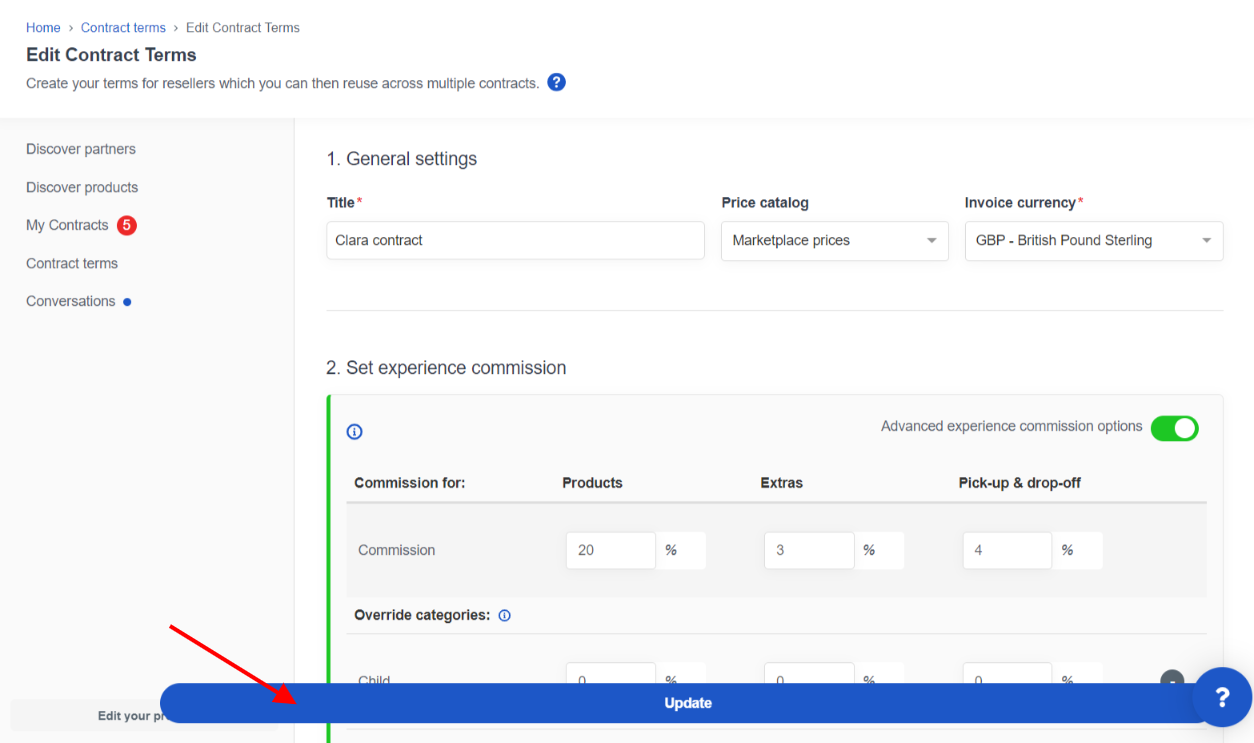Open the Price catalog dropdown

[x=835, y=241]
